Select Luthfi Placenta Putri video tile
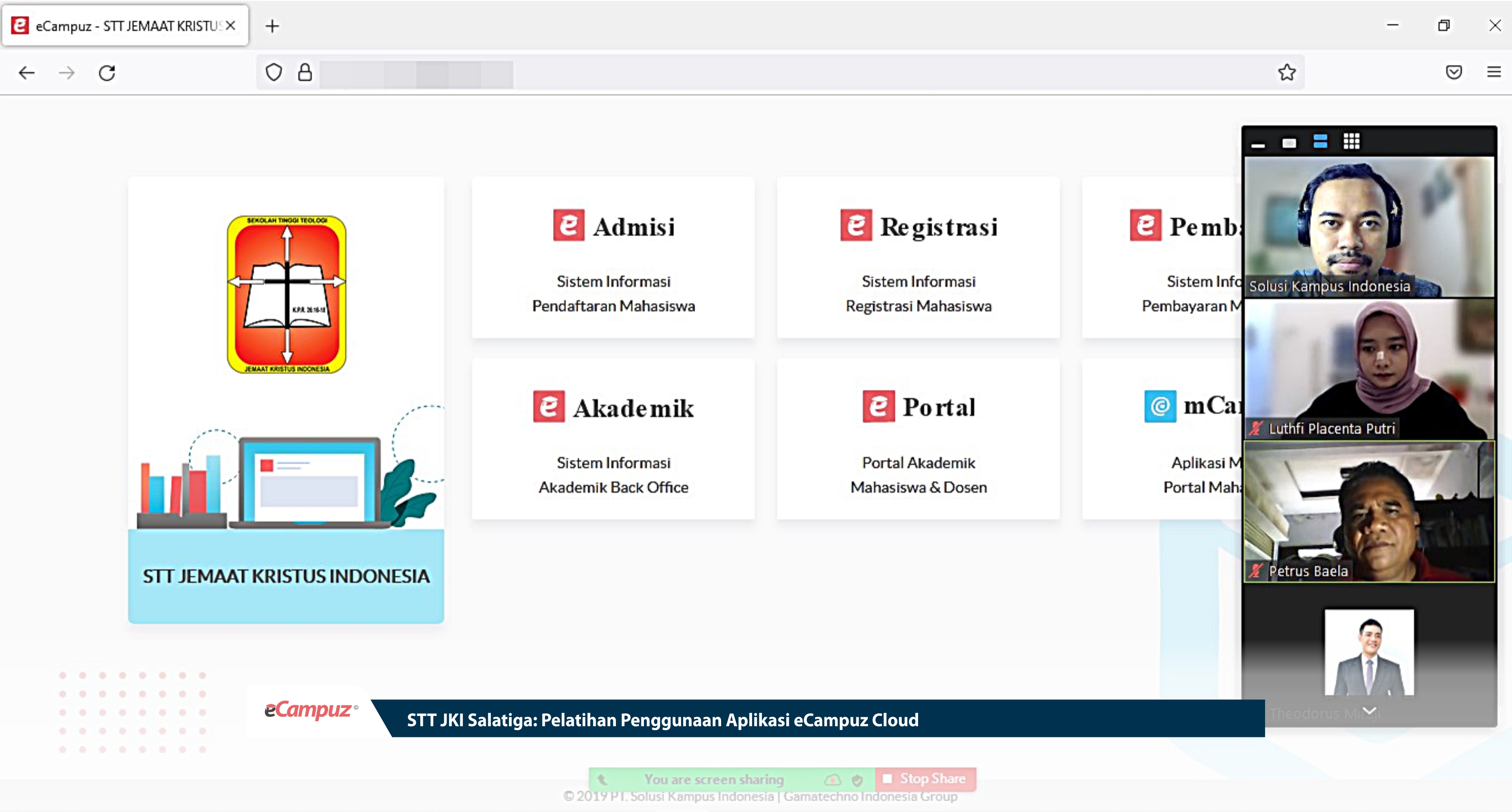This screenshot has width=1512, height=812. 1369,369
